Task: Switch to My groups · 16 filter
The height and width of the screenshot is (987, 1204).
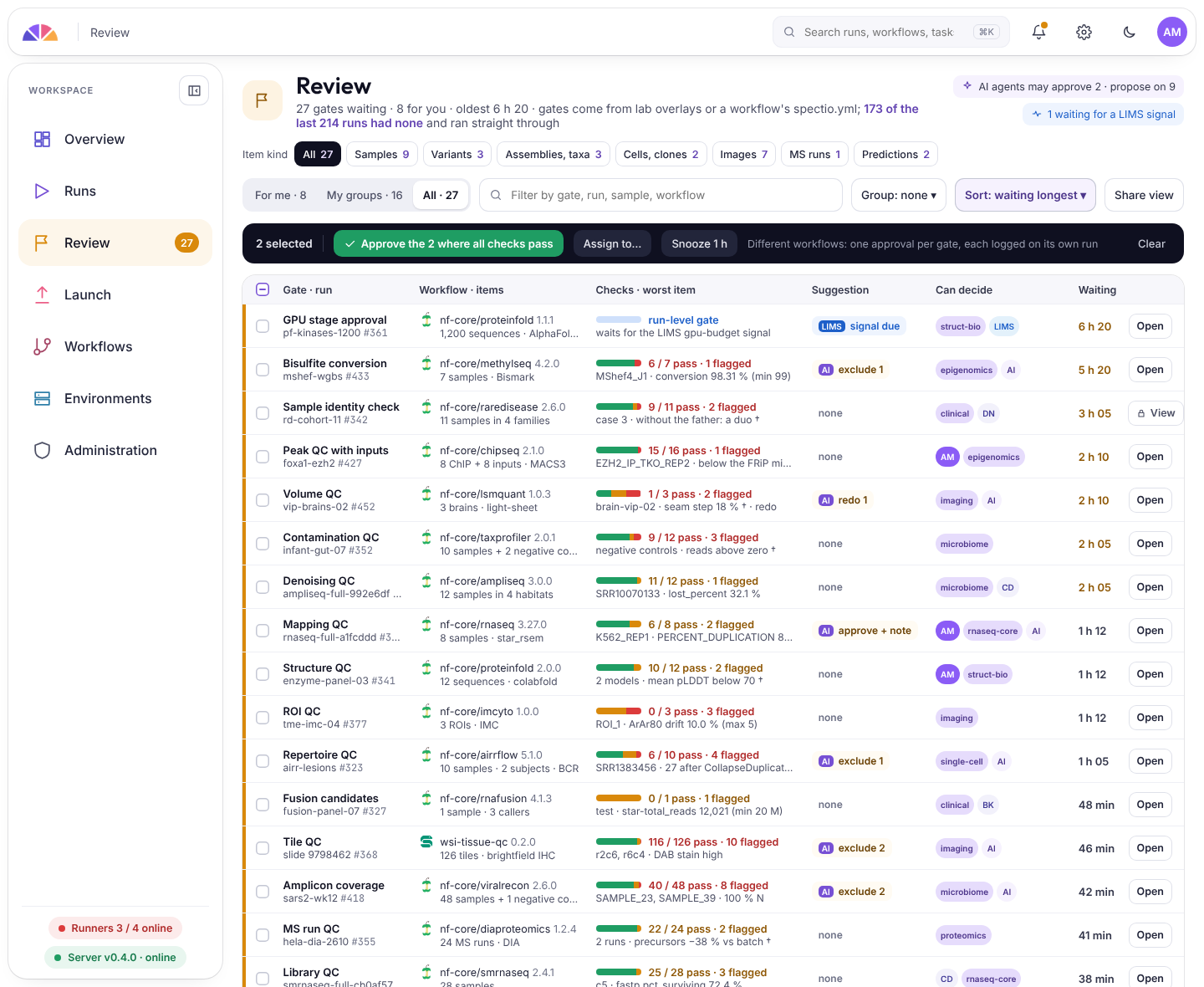Action: coord(365,195)
